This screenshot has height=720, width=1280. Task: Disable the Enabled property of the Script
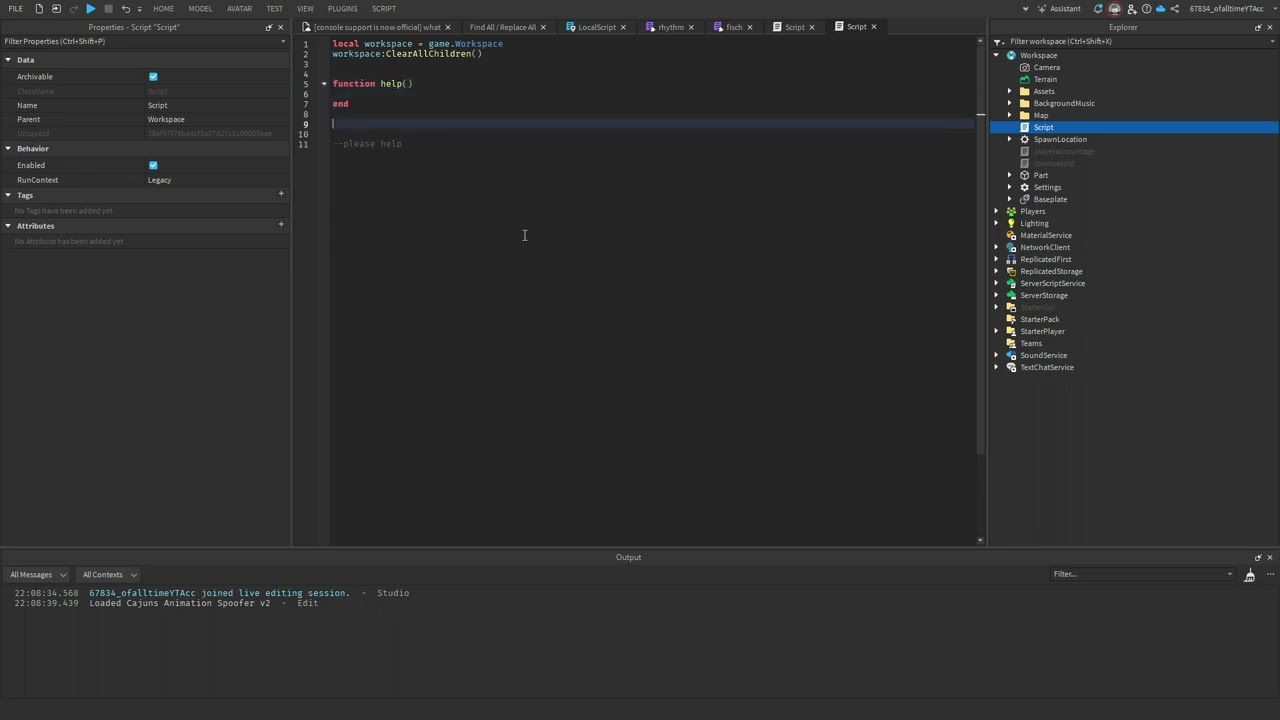click(x=152, y=164)
